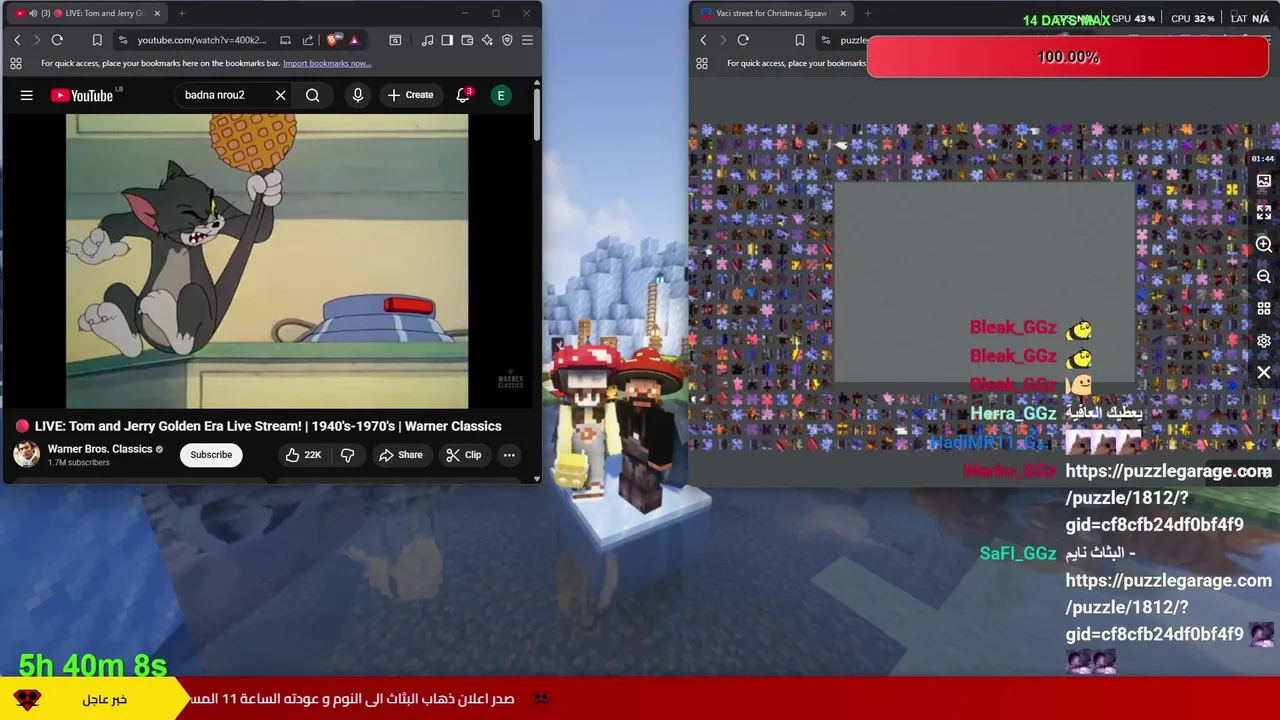Reload the puzzle page
The width and height of the screenshot is (1280, 720).
tap(743, 40)
